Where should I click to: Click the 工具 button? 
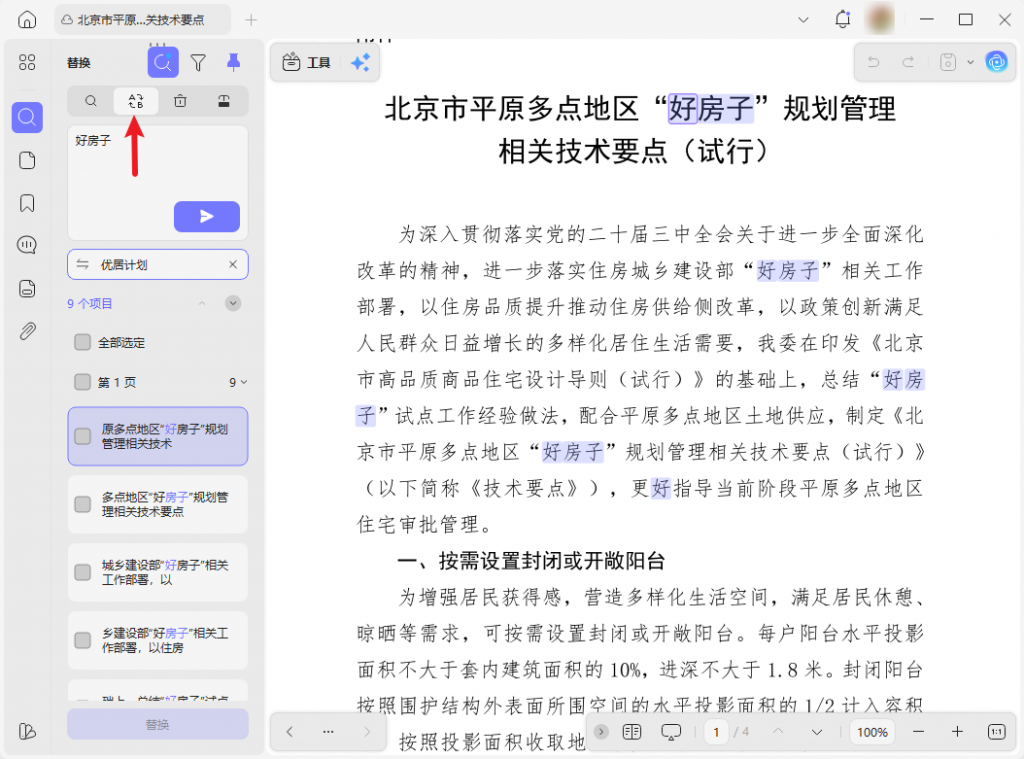pos(307,63)
